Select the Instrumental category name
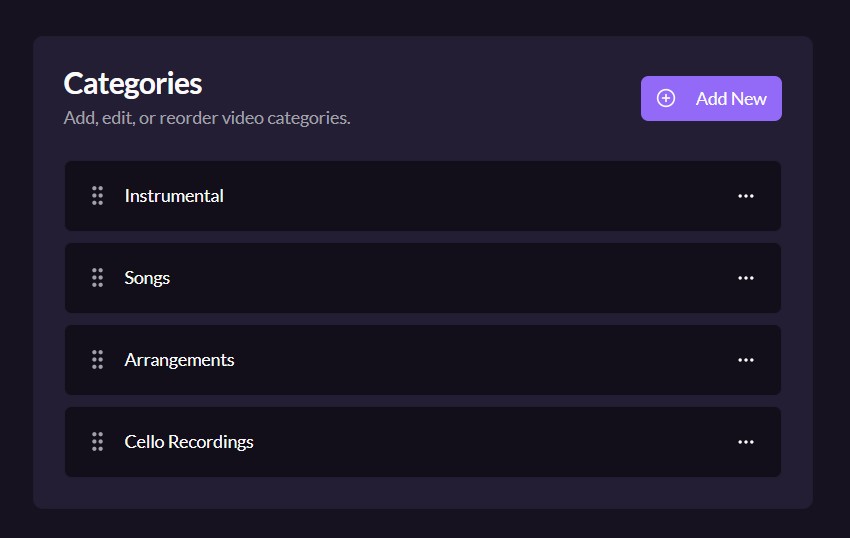 [174, 196]
